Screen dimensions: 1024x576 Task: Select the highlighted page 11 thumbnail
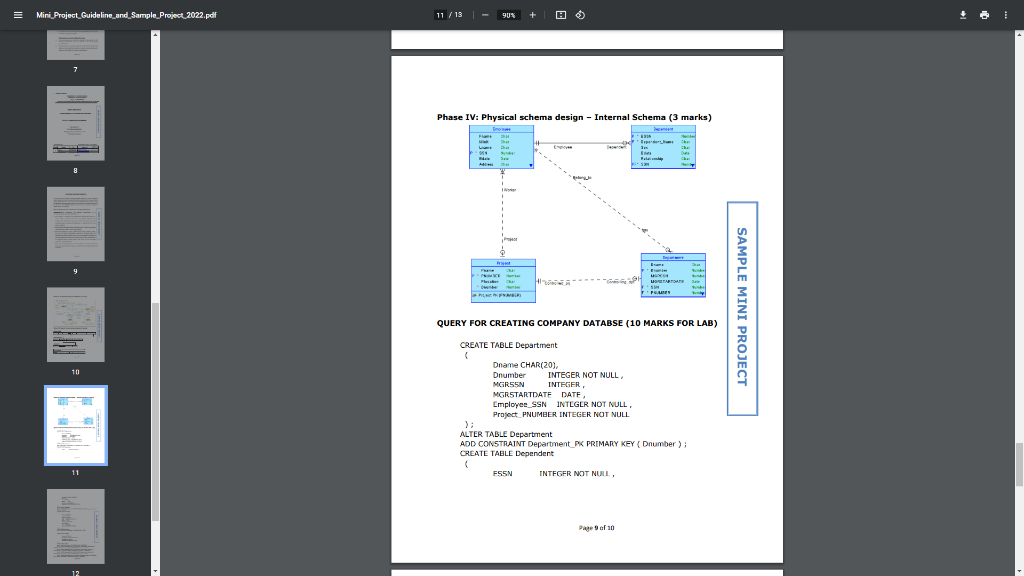pos(76,425)
